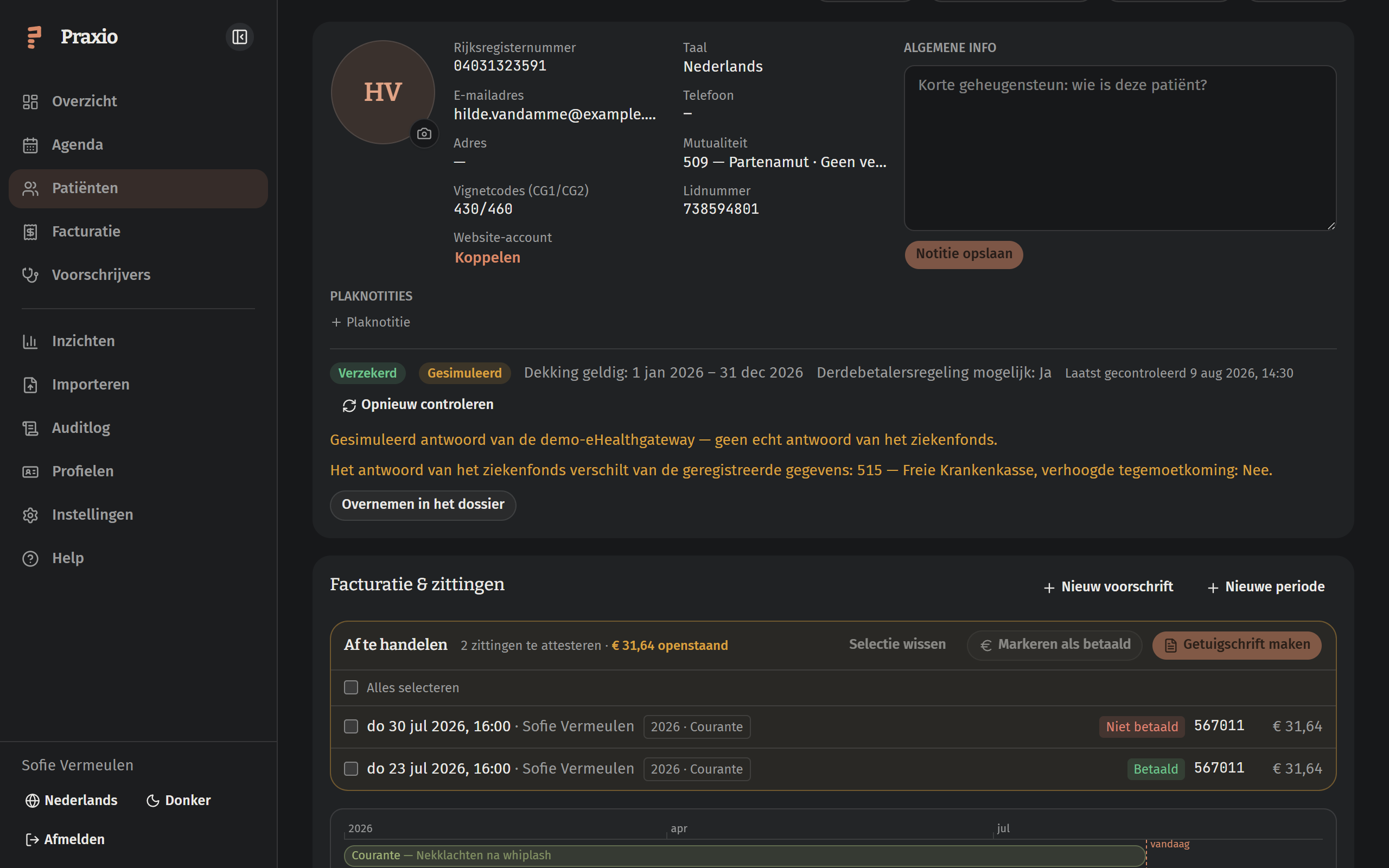Click the Verzekerd badge
This screenshot has width=1389, height=868.
367,373
